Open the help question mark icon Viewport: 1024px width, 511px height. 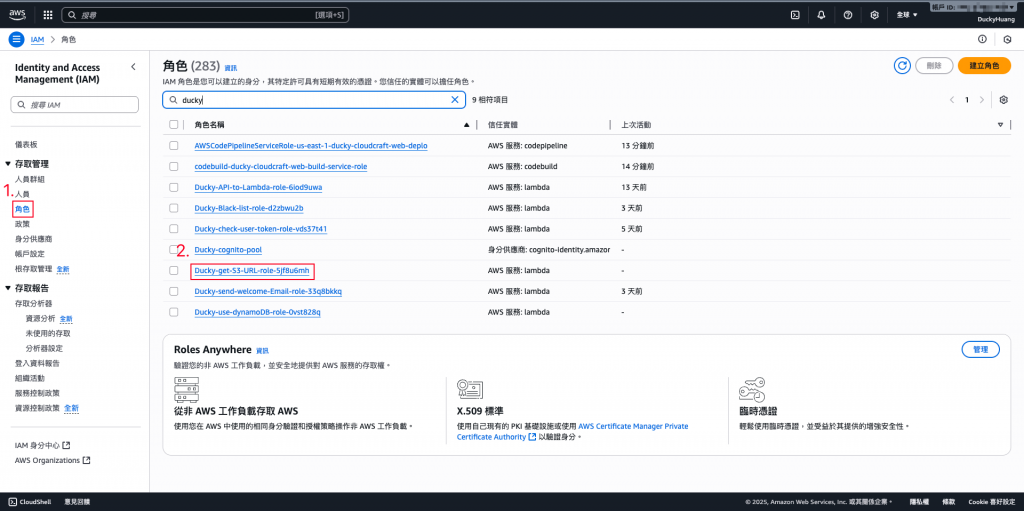click(848, 14)
